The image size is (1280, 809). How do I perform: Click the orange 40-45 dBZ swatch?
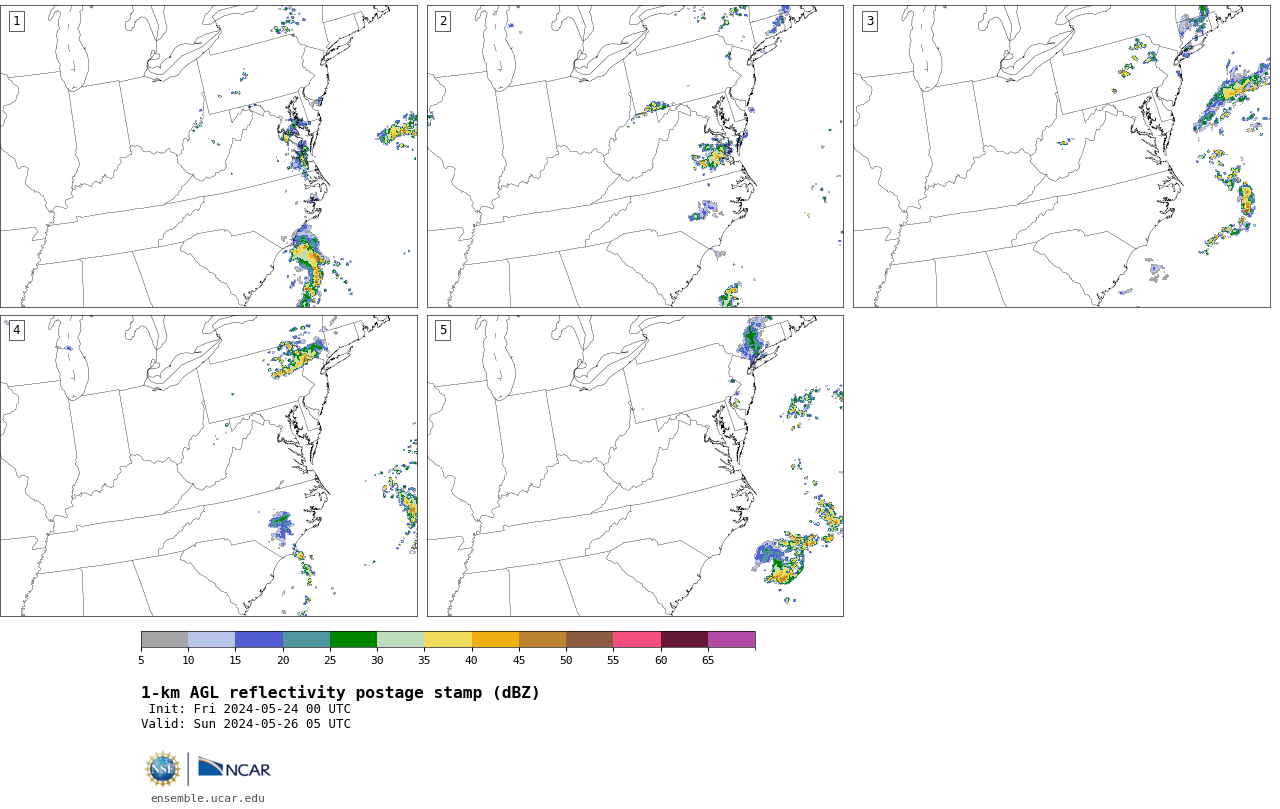495,640
